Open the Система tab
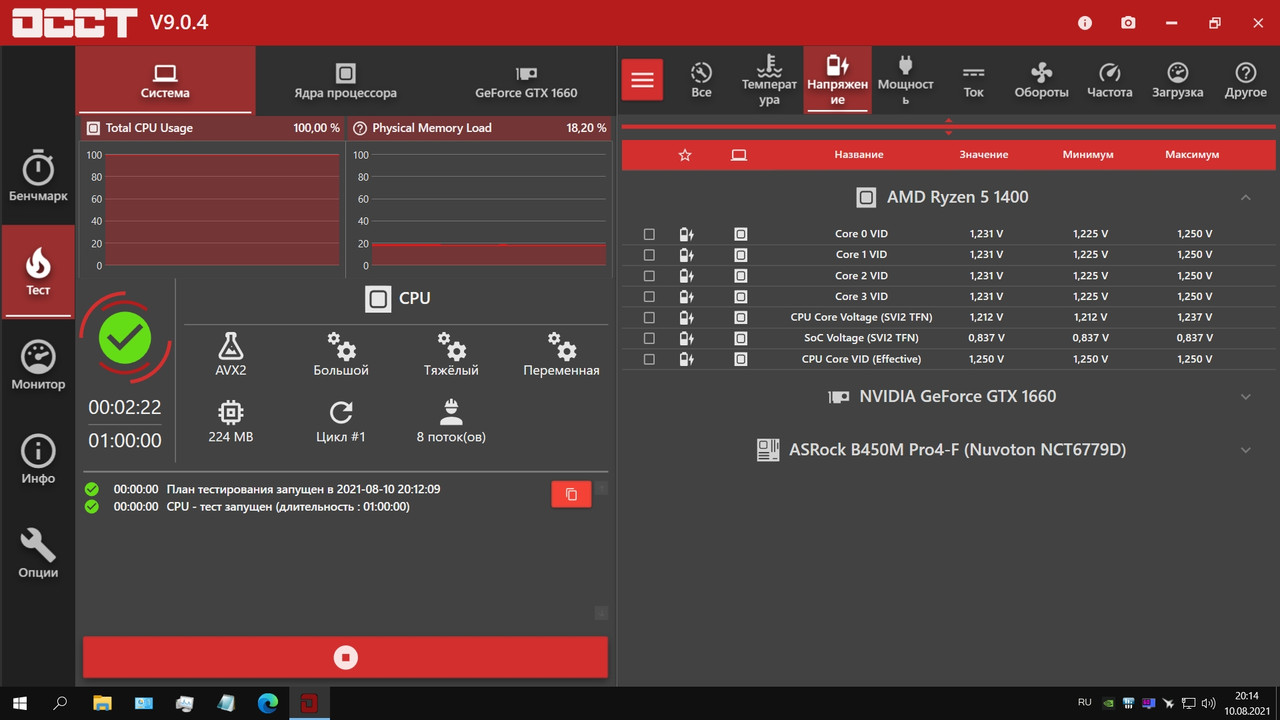This screenshot has height=720, width=1280. 165,80
